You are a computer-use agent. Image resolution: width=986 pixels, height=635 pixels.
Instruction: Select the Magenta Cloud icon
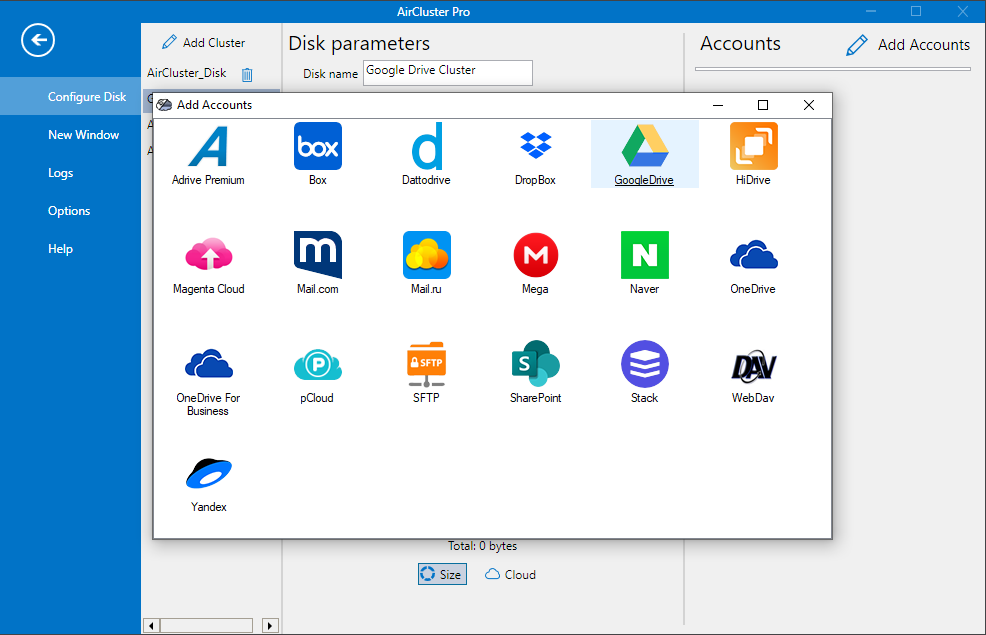209,255
